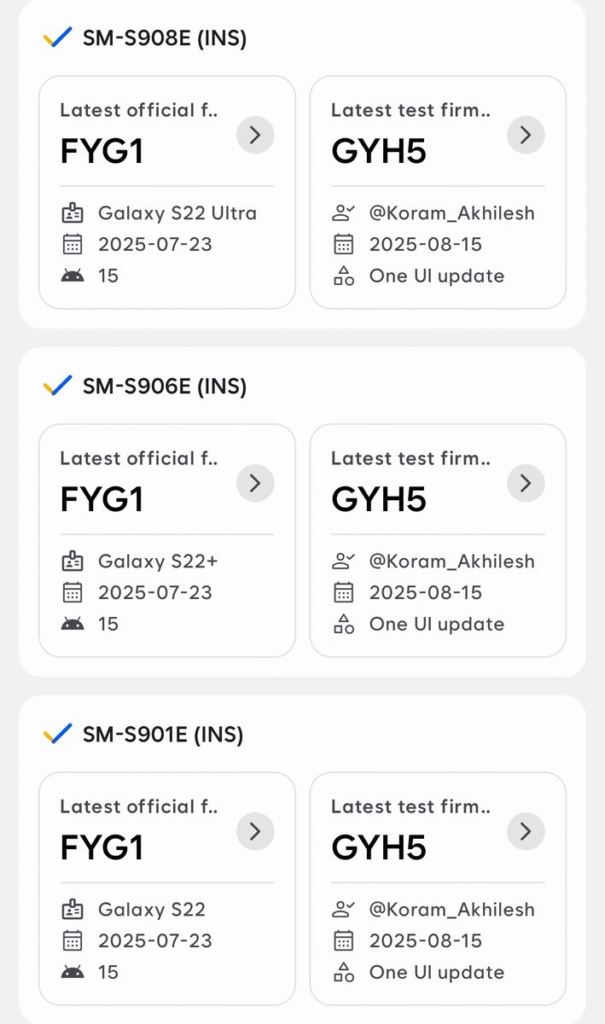Click shapes icon beside One UI update for SM-S906E
605x1024 pixels.
[x=343, y=624]
